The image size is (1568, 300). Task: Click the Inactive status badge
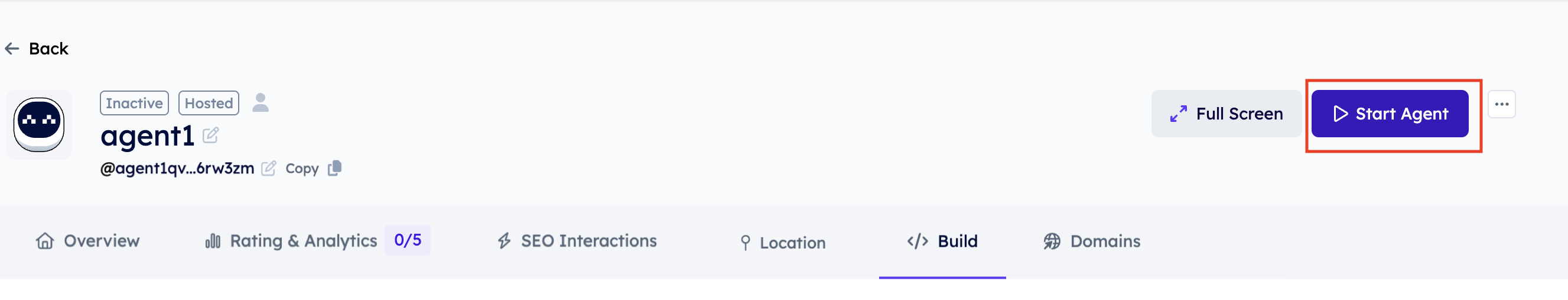point(134,103)
